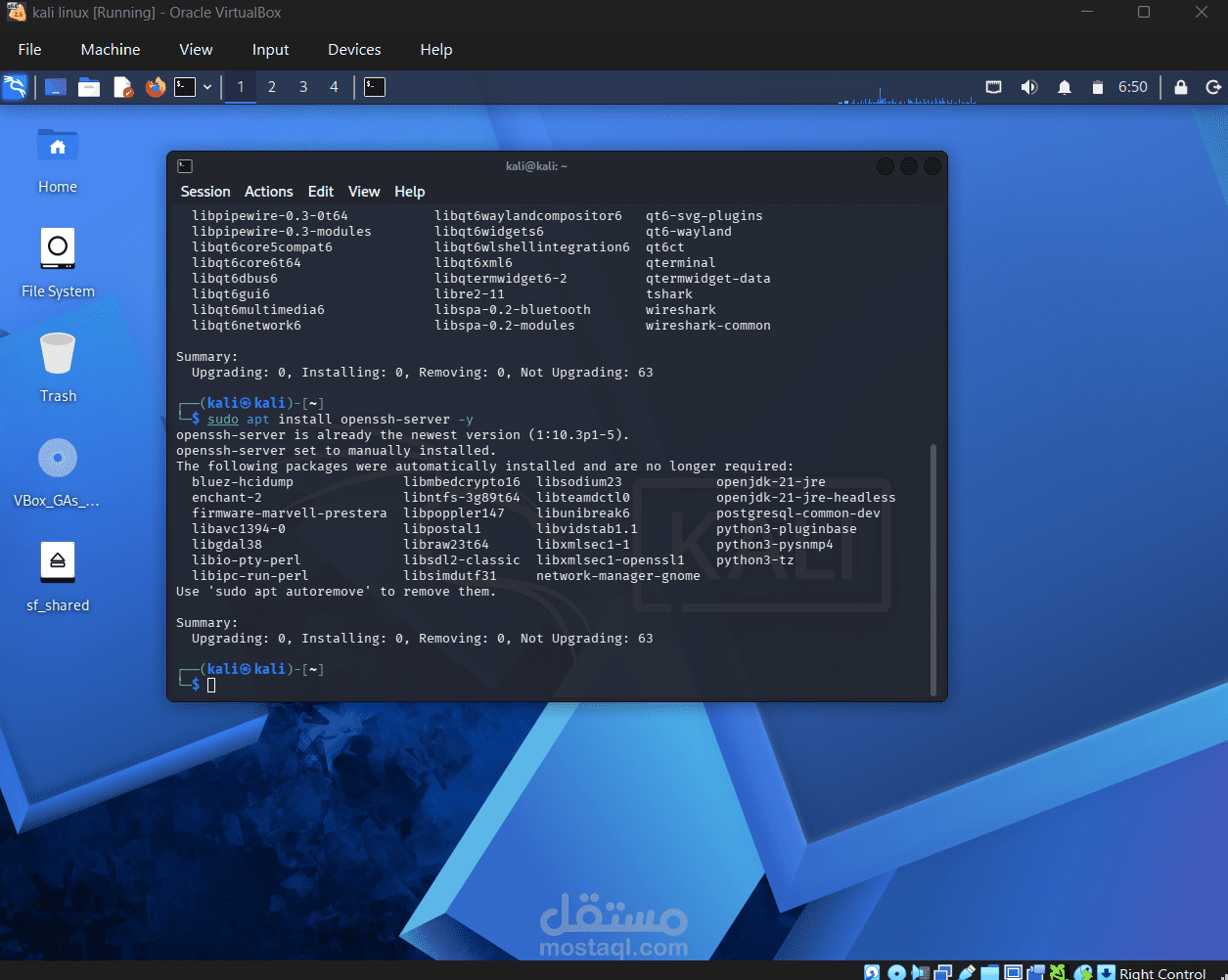Lock the screen with the padlock icon
This screenshot has height=980, width=1228.
(x=1181, y=87)
